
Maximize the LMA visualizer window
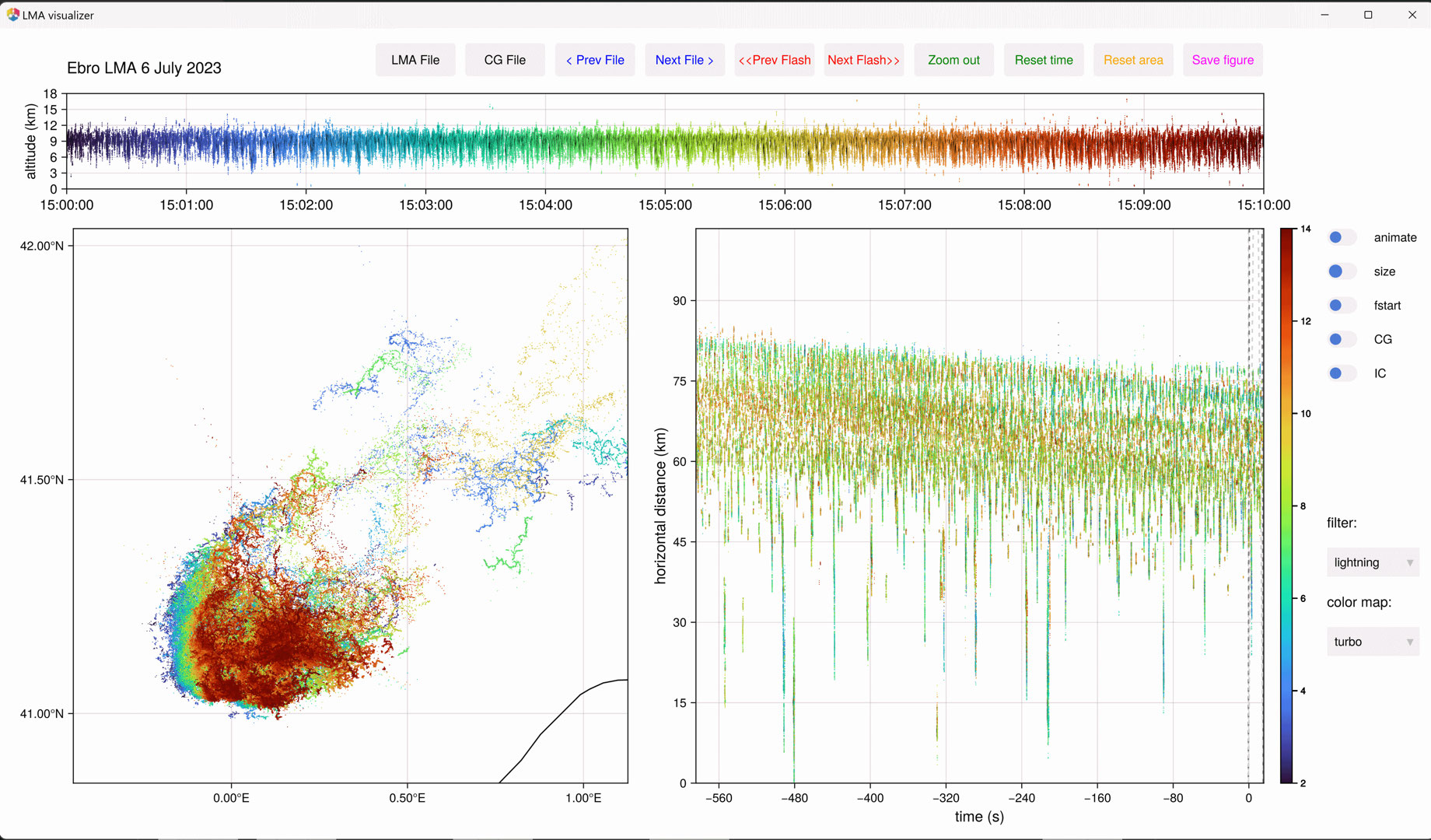1368,15
